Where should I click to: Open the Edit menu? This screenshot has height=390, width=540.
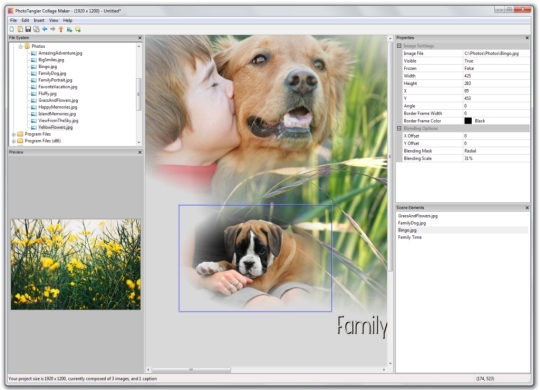25,20
